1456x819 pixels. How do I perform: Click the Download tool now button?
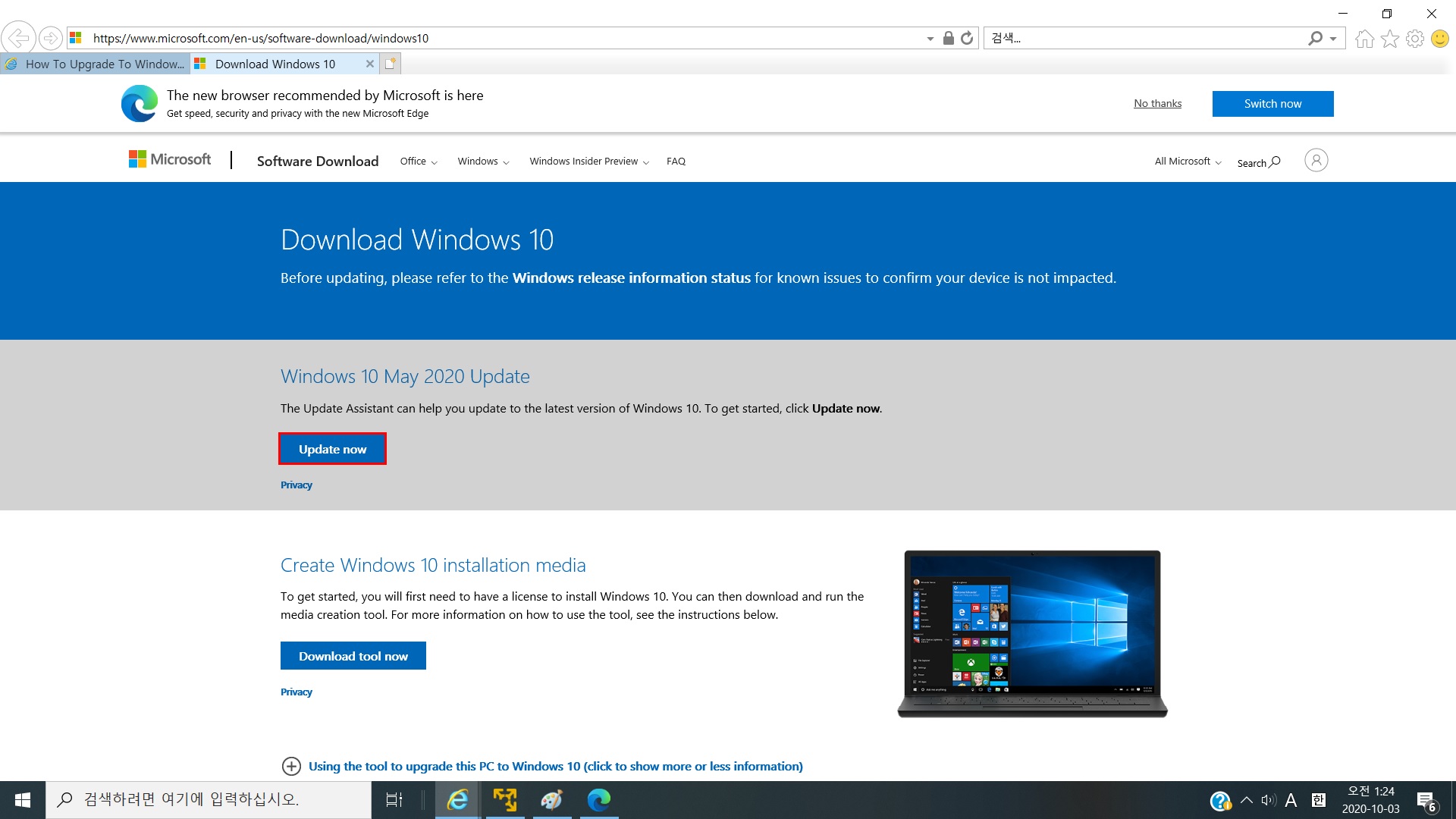pos(353,656)
